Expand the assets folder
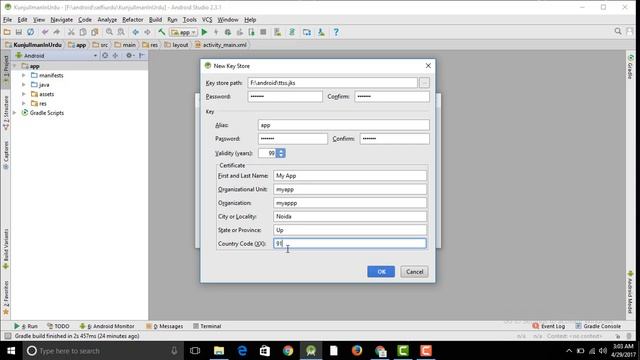The image size is (640, 360). coord(24,94)
